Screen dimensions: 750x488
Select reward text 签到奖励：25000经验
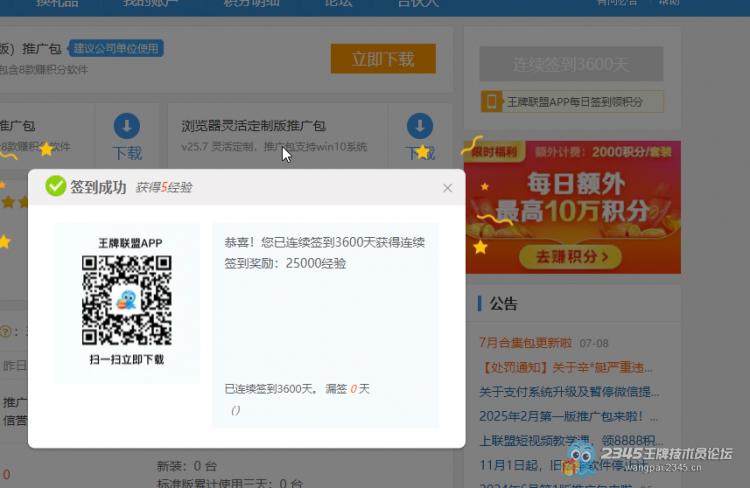(x=285, y=264)
